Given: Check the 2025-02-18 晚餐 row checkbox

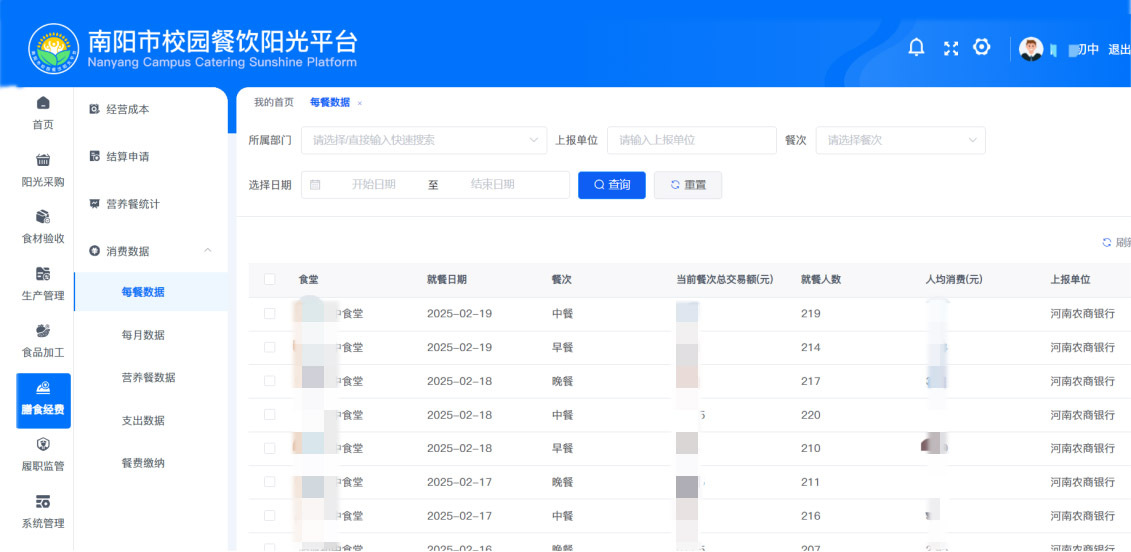Looking at the screenshot, I should point(270,381).
